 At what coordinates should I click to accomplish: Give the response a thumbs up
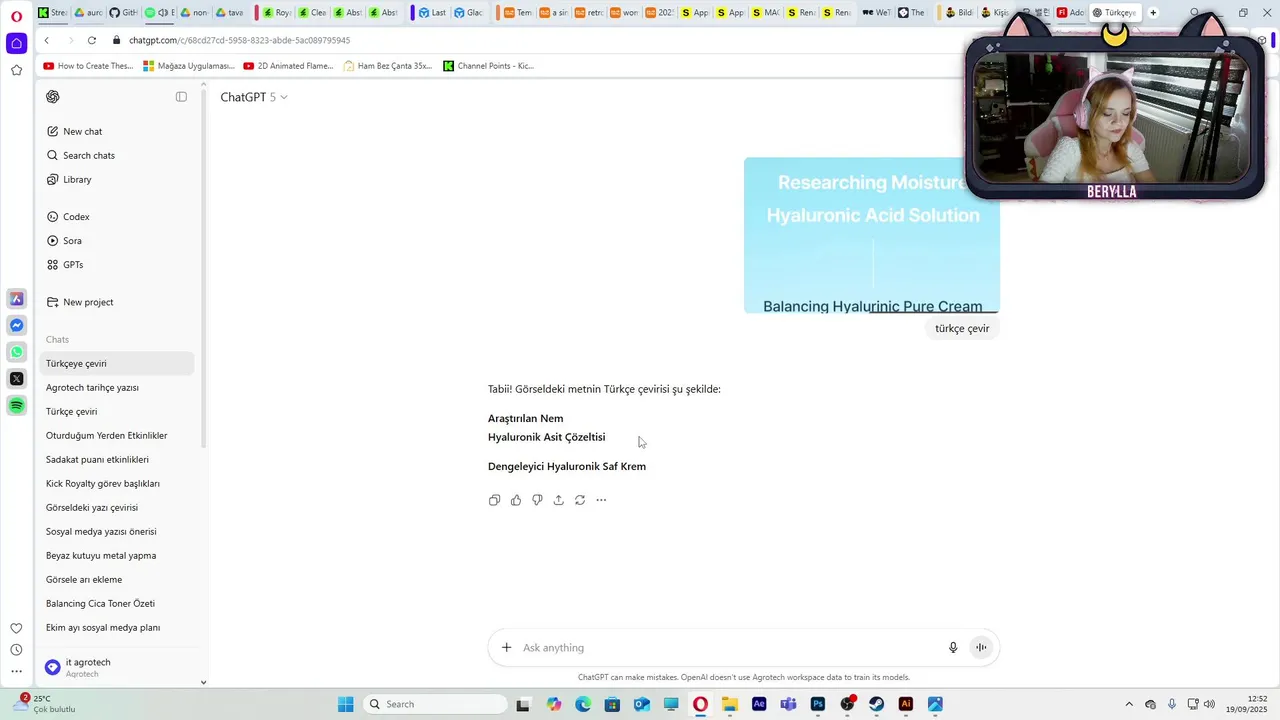516,500
